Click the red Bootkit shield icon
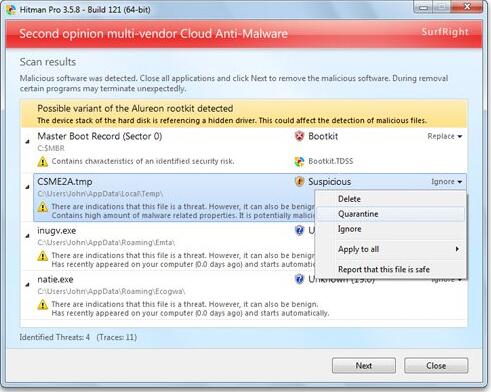This screenshot has height=392, width=491. click(299, 136)
